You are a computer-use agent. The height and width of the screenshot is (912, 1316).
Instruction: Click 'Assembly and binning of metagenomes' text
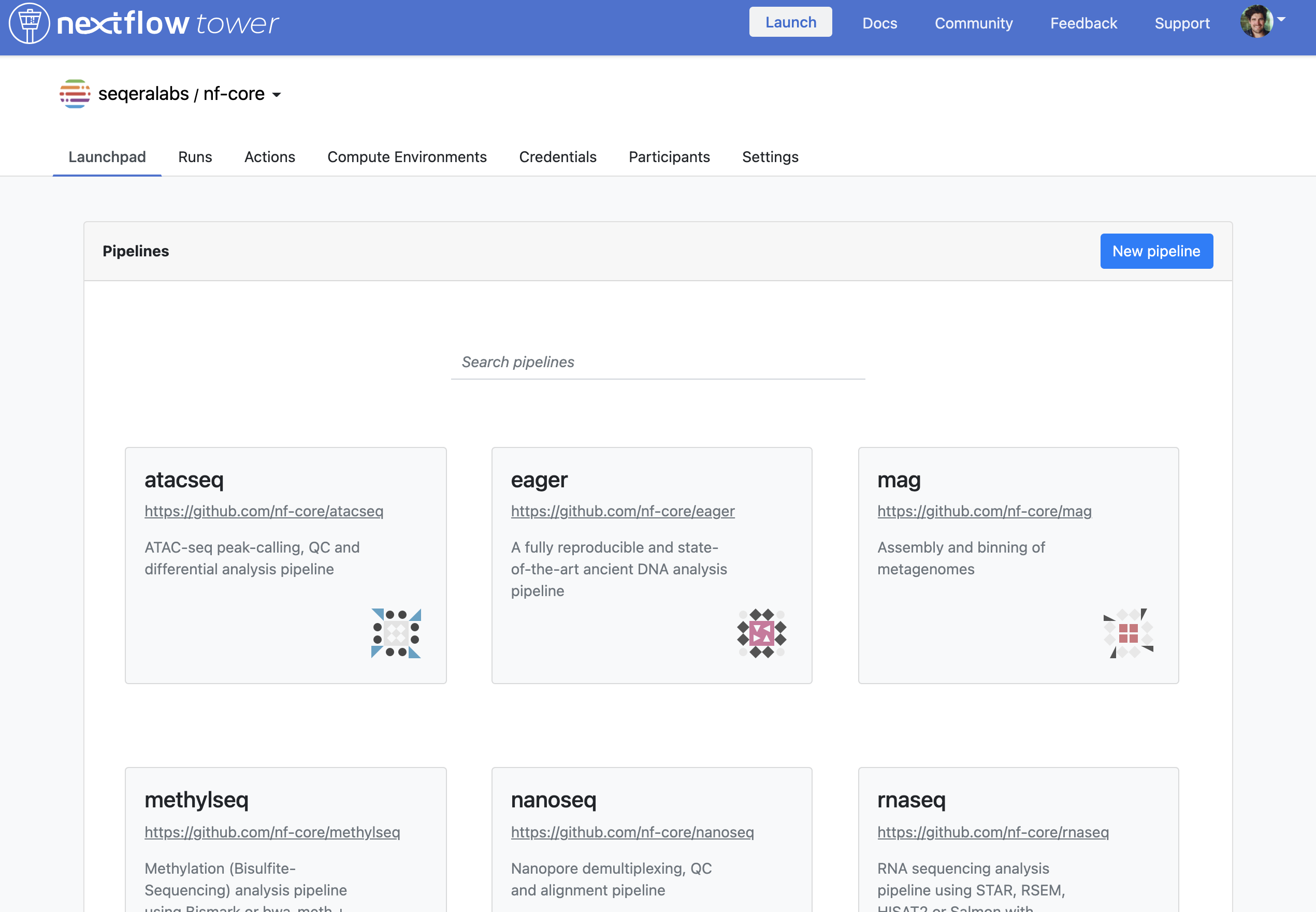[x=961, y=558]
